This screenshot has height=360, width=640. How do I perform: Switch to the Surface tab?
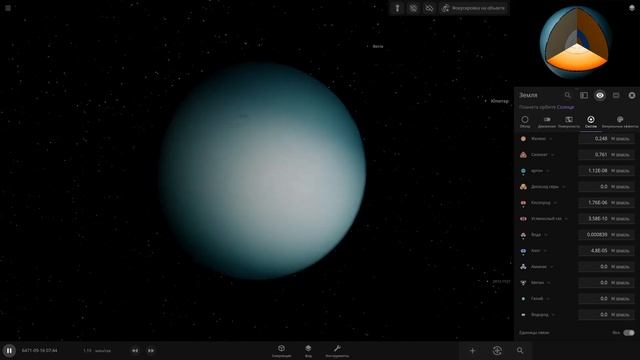pos(569,122)
